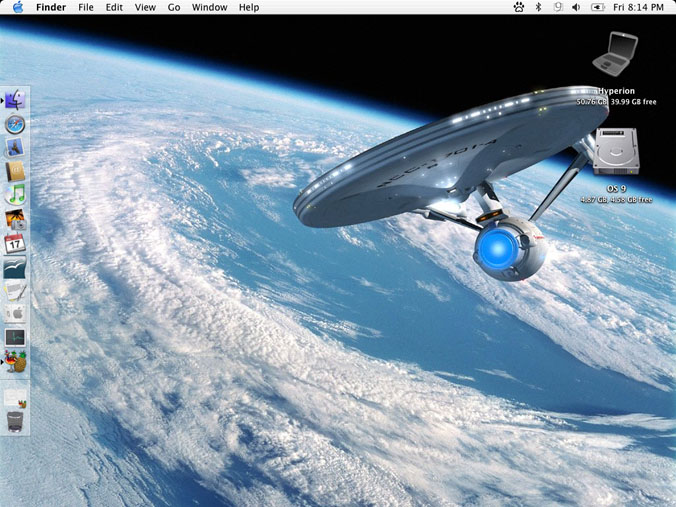Viewport: 676px width, 507px height.
Task: Click the '50.76 GB, 39.99 GB free' text
Action: coord(617,102)
